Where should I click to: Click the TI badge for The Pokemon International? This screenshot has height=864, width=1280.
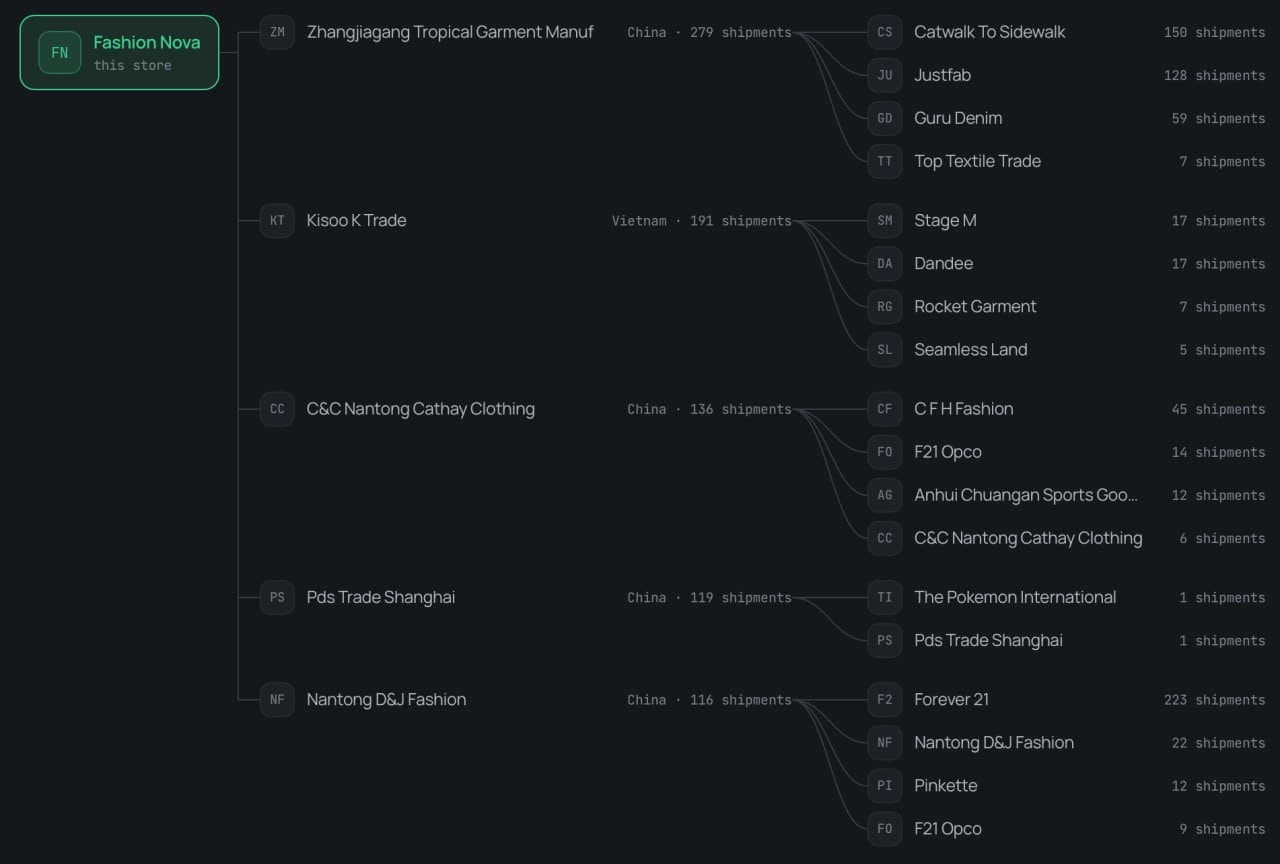pyautogui.click(x=885, y=598)
